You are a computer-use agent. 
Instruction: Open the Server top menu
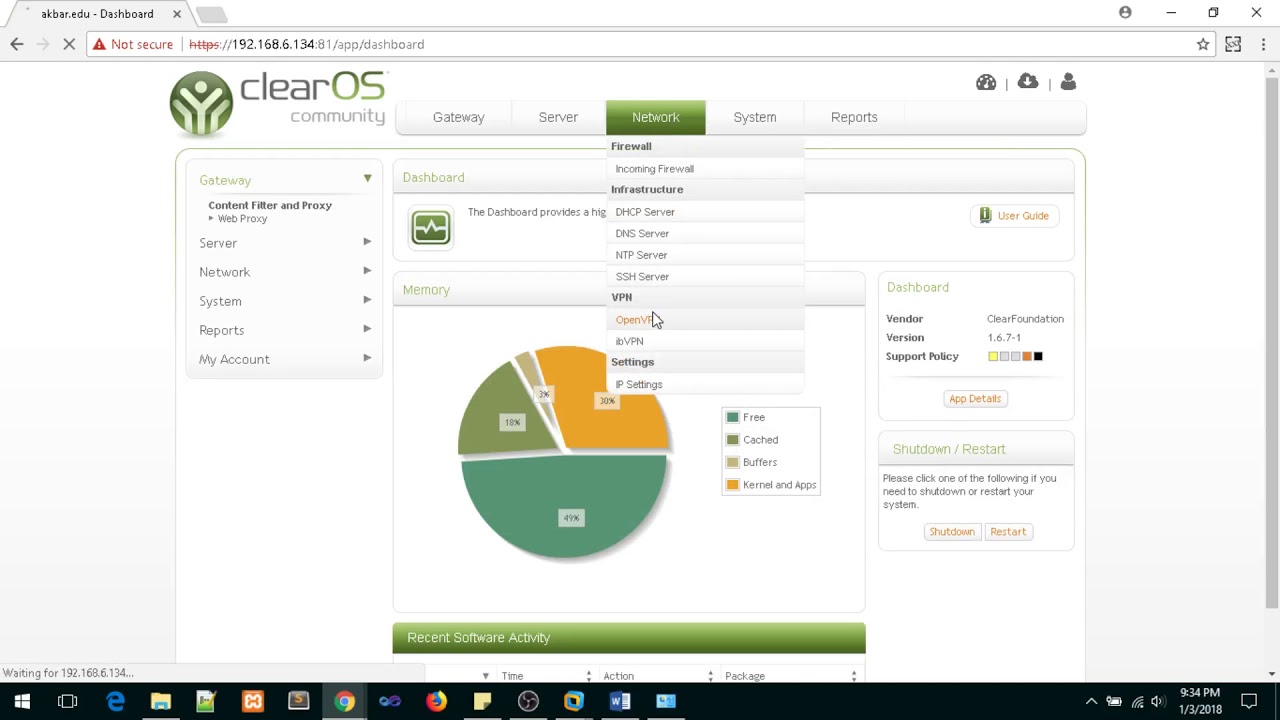(558, 117)
